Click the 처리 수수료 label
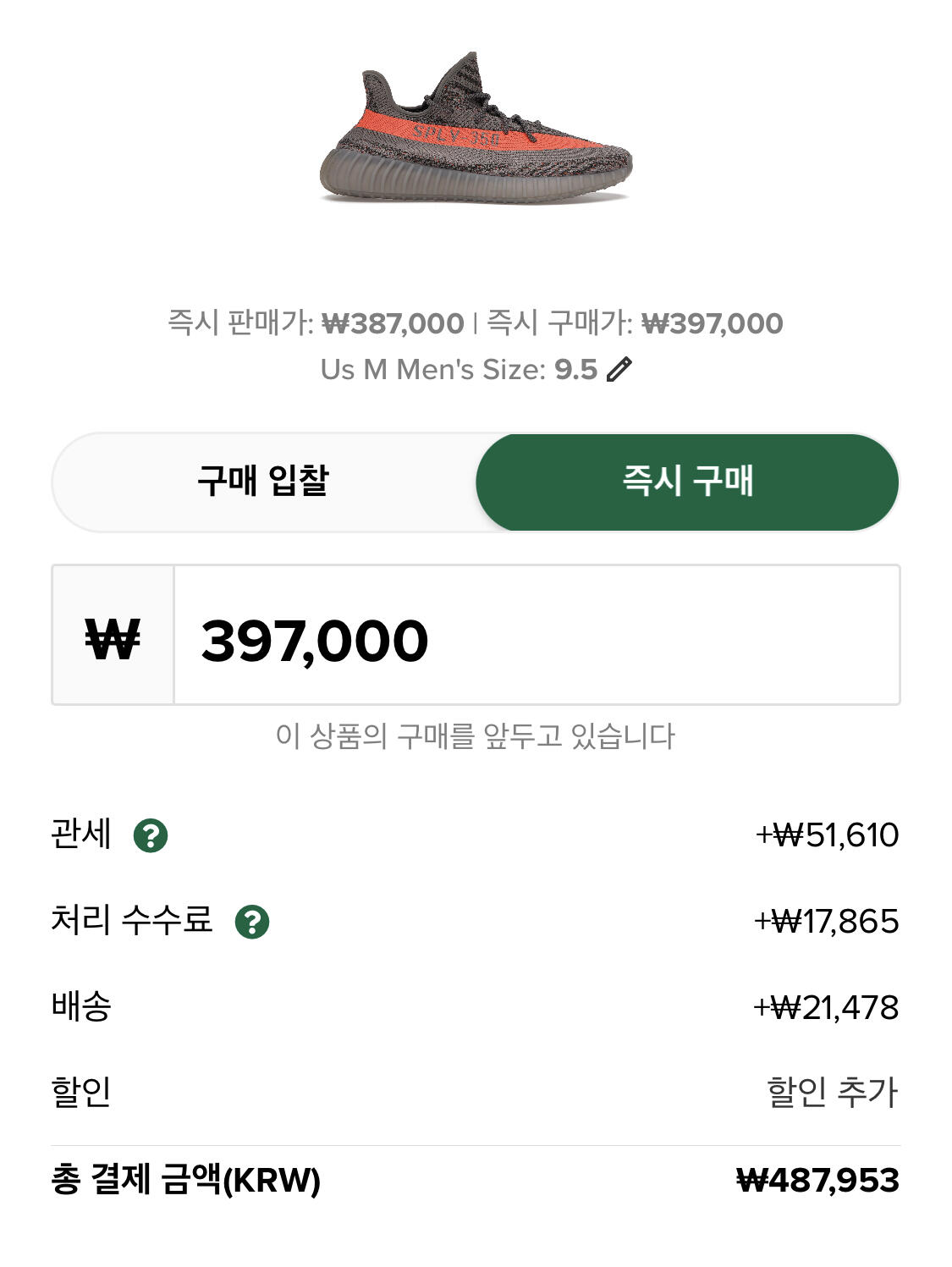This screenshot has width=952, height=1267. click(x=131, y=920)
